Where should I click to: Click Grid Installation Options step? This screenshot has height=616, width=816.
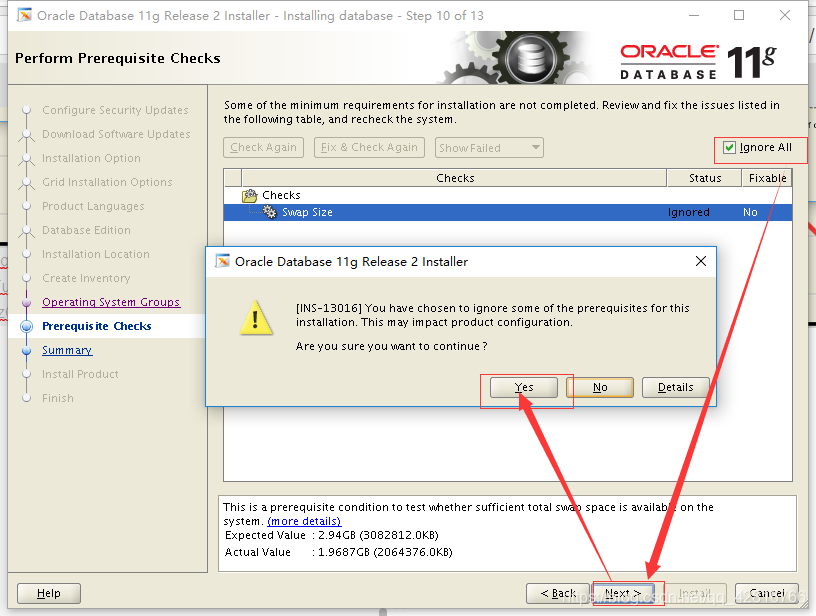pos(107,182)
